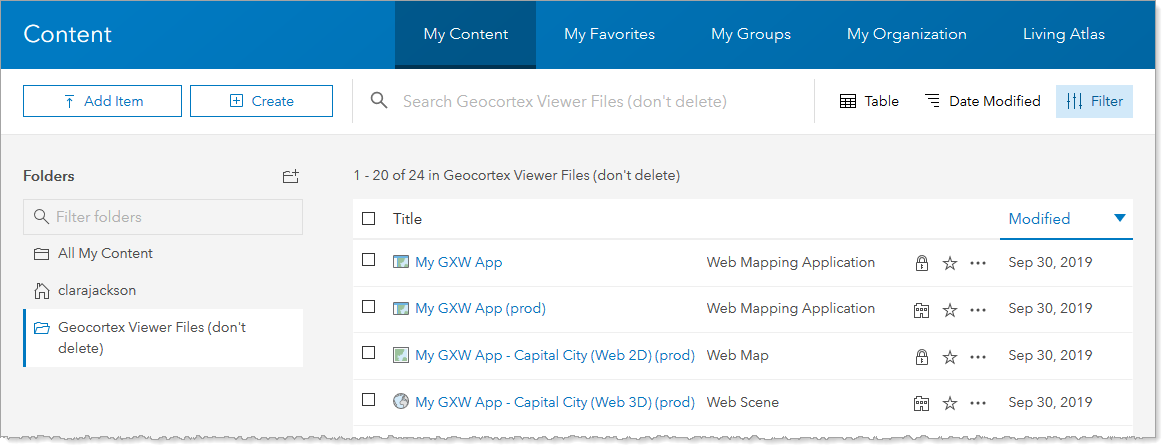
Task: Switch to My Favorites tab
Action: coord(609,34)
